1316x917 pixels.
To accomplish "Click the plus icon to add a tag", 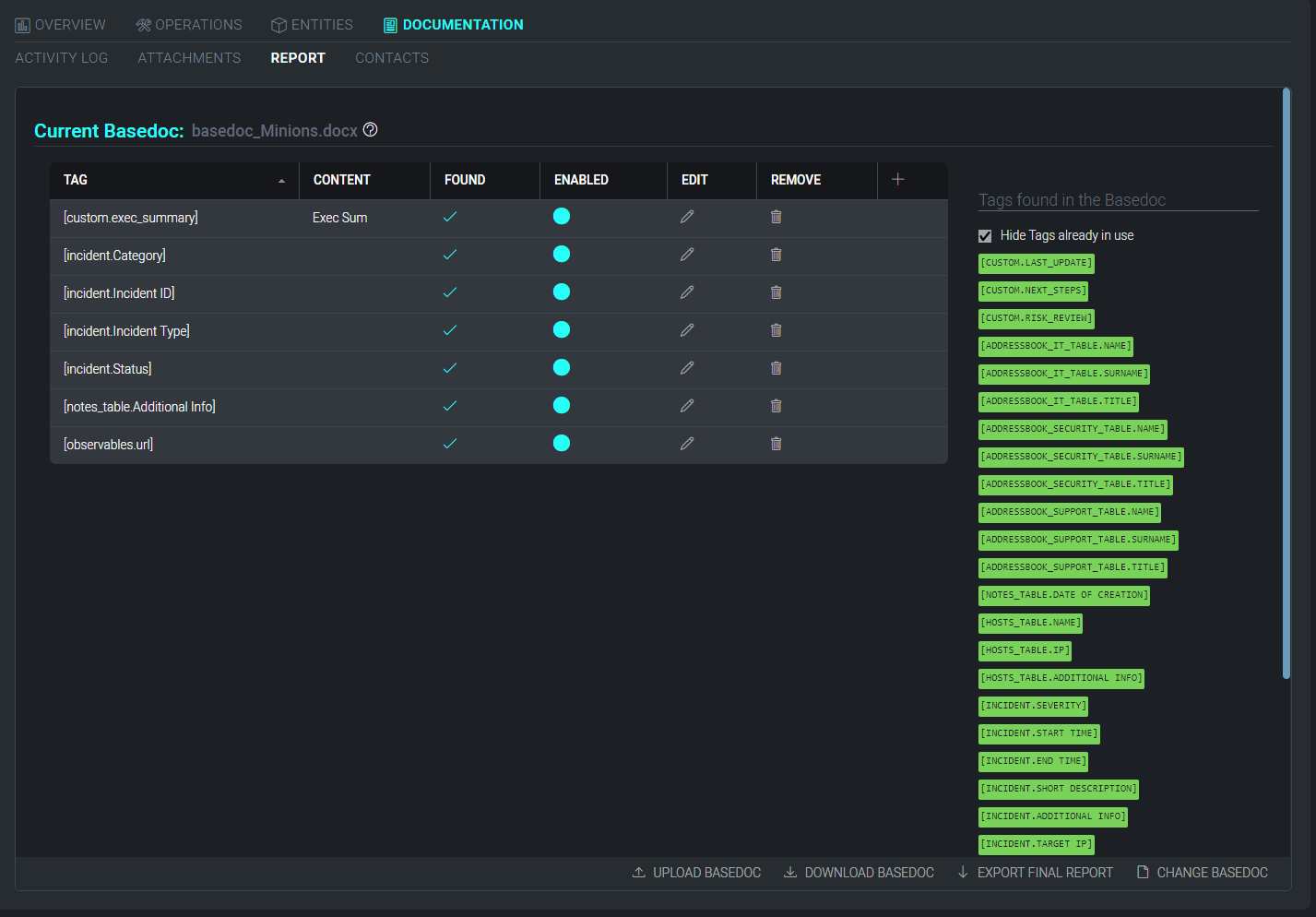I will point(897,179).
